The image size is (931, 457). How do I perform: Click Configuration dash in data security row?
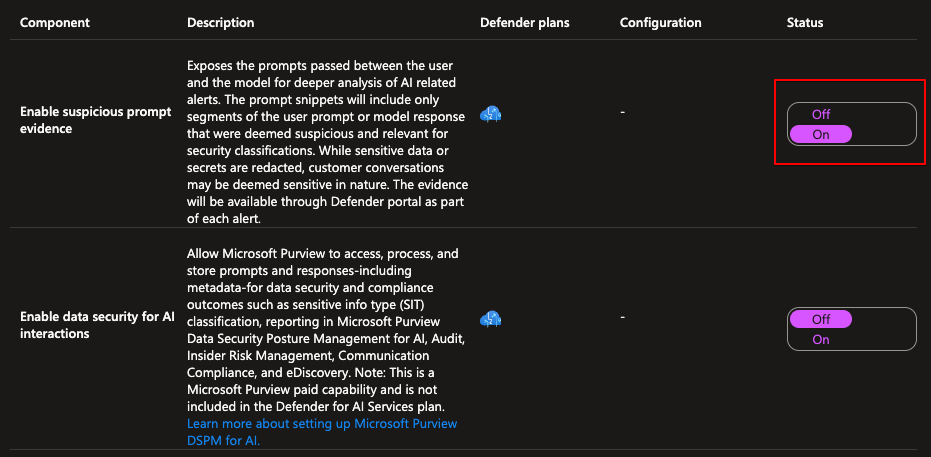(622, 317)
